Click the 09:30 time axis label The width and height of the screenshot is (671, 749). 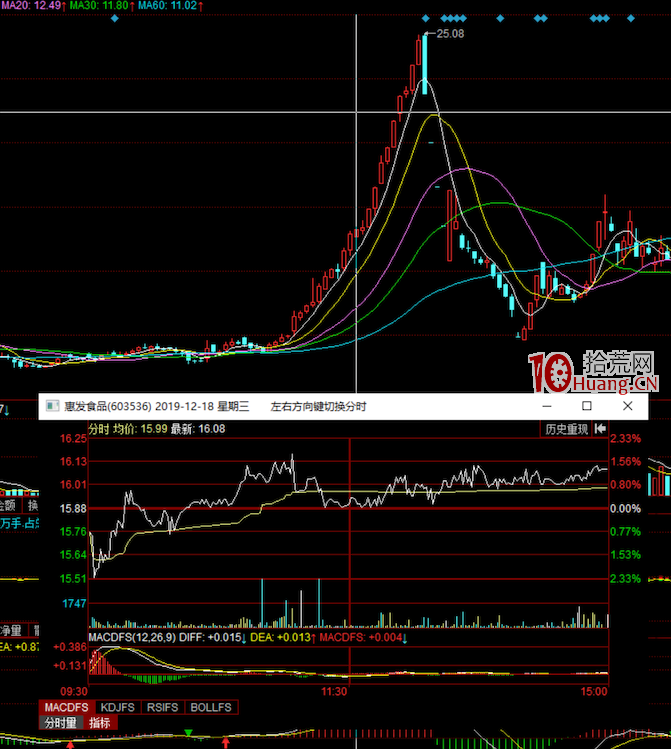click(x=74, y=691)
